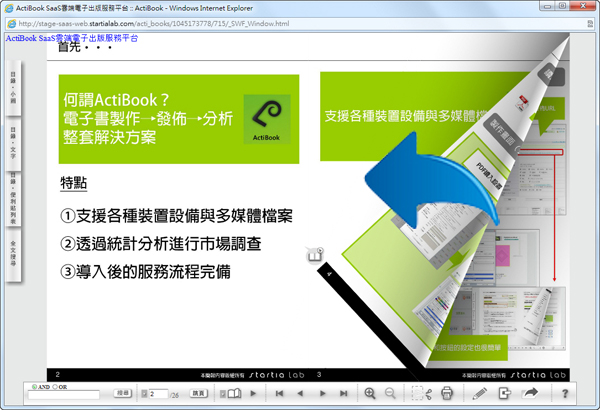Click the green 何謂ActiBook？ banner
600x410 pixels.
[179, 119]
